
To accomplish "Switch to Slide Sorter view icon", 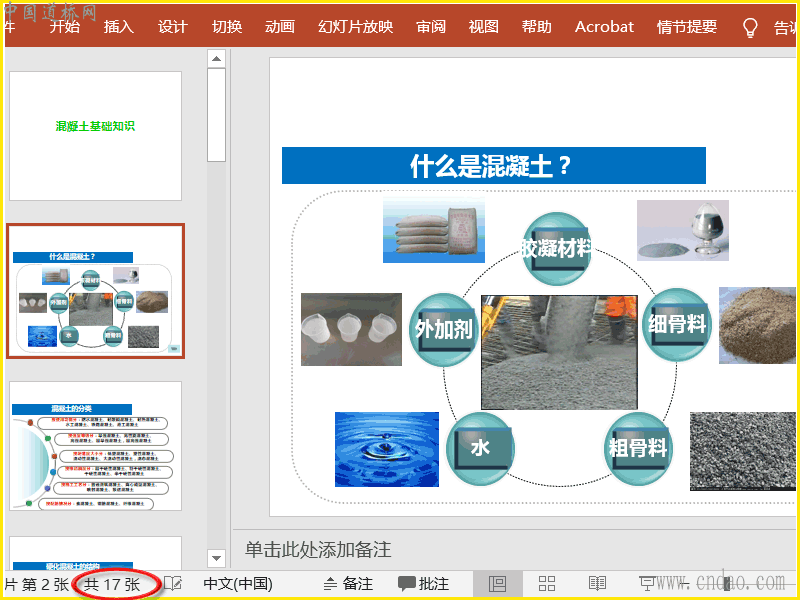I will click(x=547, y=584).
